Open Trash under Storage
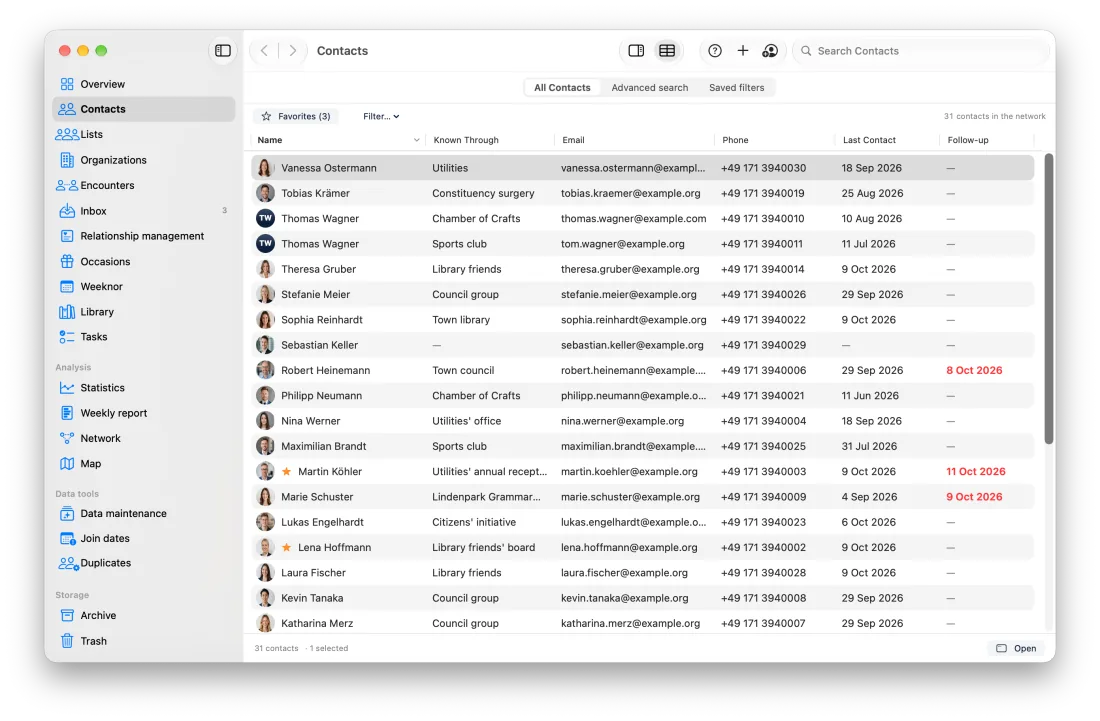Image resolution: width=1100 pixels, height=721 pixels. point(144,641)
